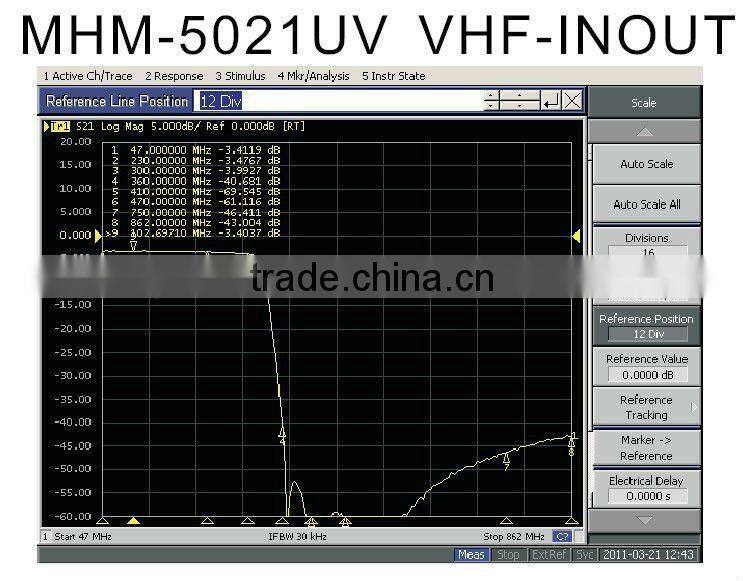This screenshot has height=581, width=743.
Task: Confirm entry with the Enter arrow icon
Action: (551, 101)
